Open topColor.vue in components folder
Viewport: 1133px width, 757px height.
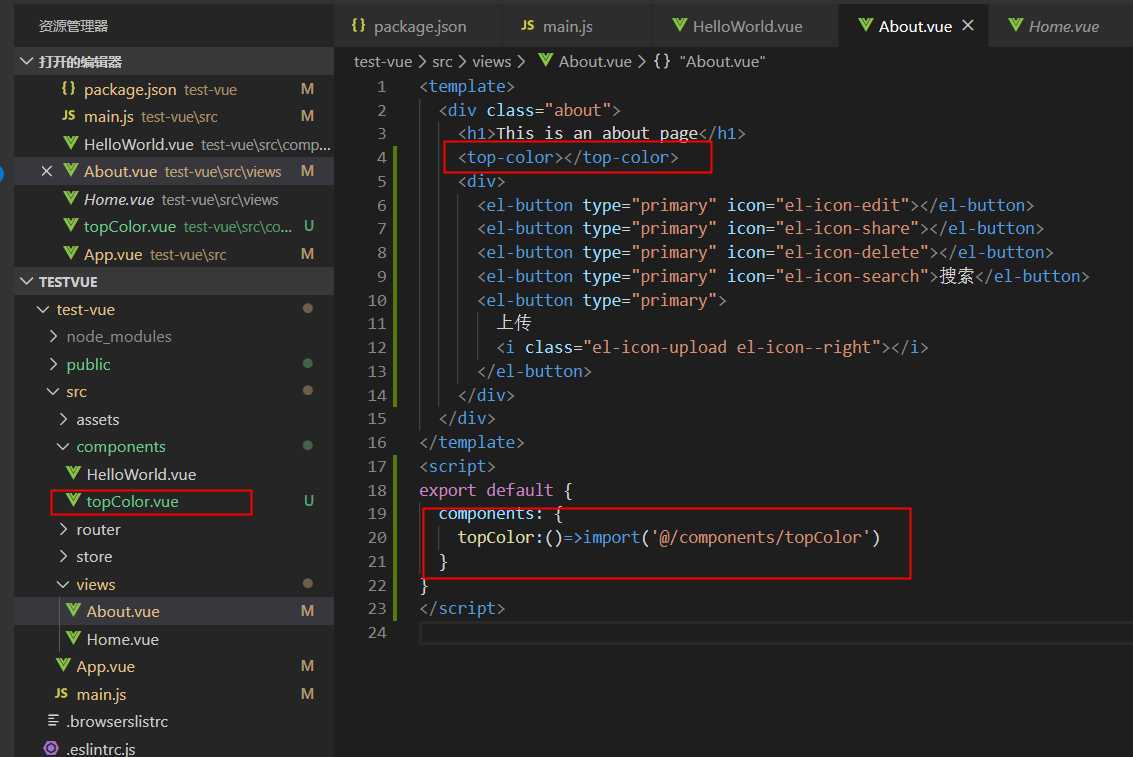pos(173,501)
